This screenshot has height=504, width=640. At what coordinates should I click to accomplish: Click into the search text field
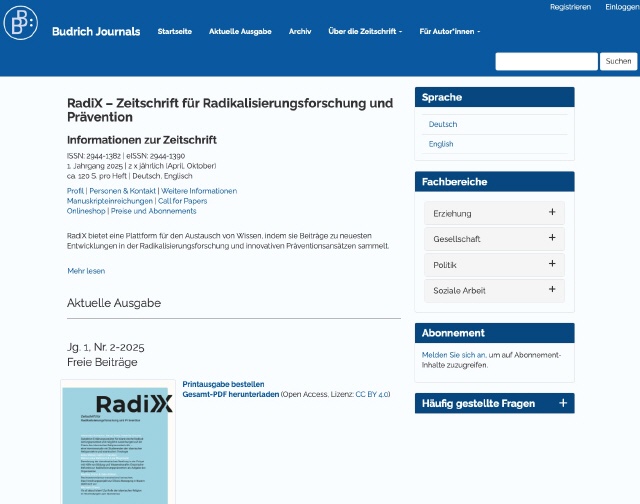(546, 62)
